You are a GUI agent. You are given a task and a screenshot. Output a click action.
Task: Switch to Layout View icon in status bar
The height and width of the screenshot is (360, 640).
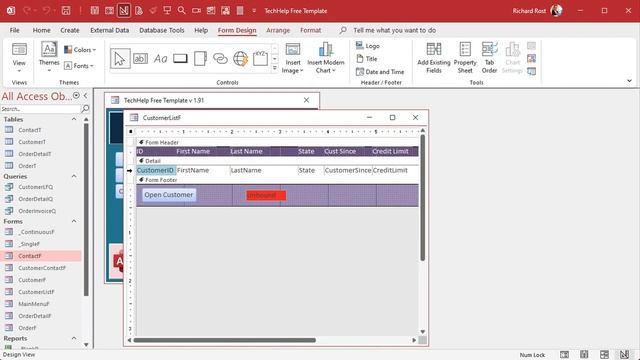point(604,355)
